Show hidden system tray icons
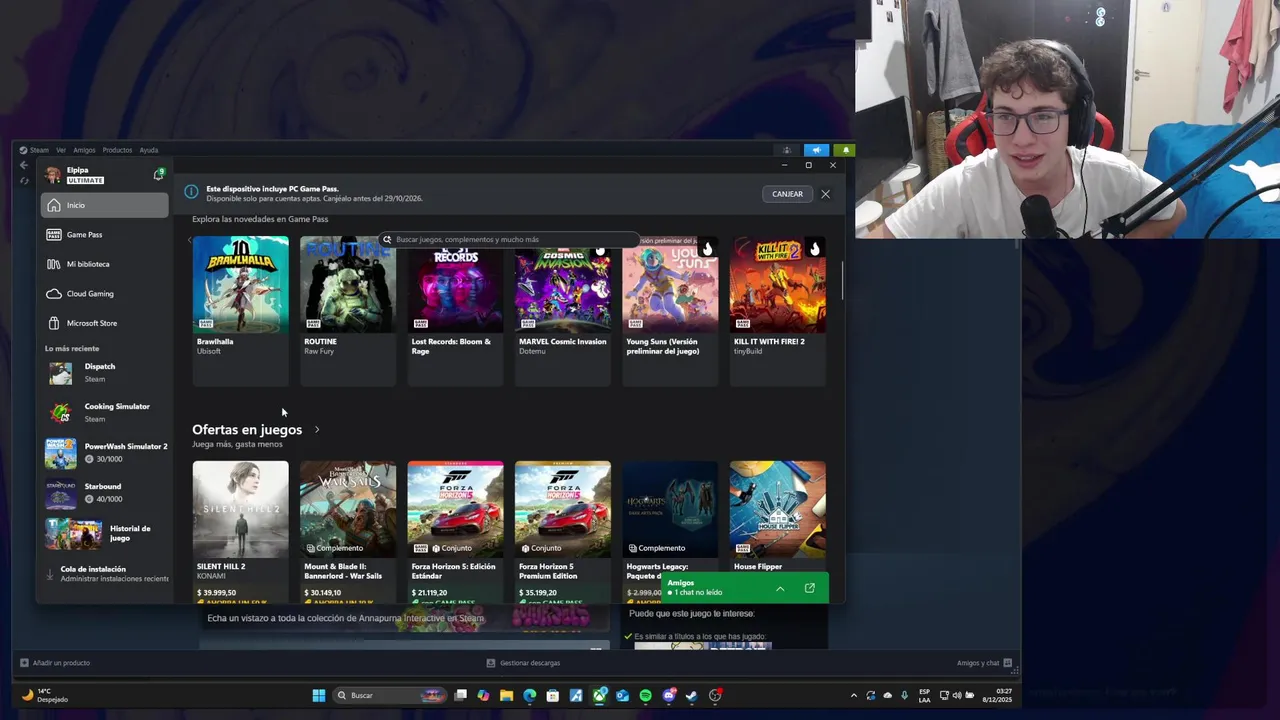 (853, 695)
